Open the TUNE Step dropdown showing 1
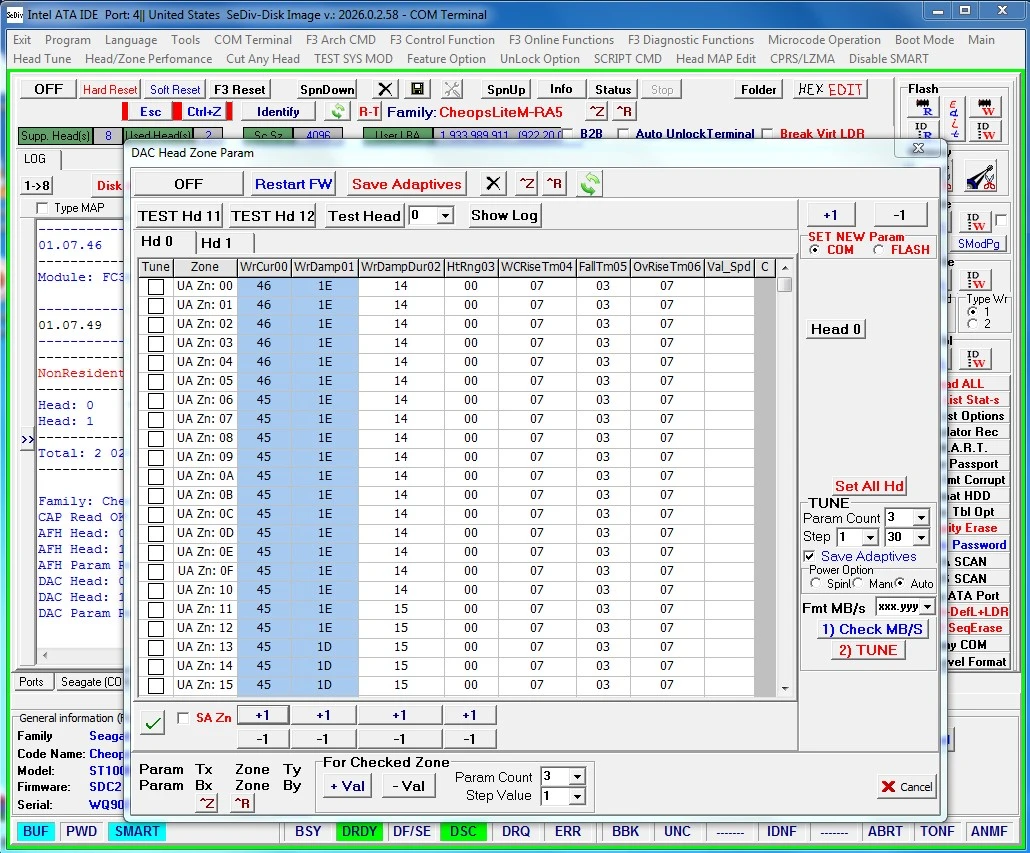1030x853 pixels. tap(870, 537)
